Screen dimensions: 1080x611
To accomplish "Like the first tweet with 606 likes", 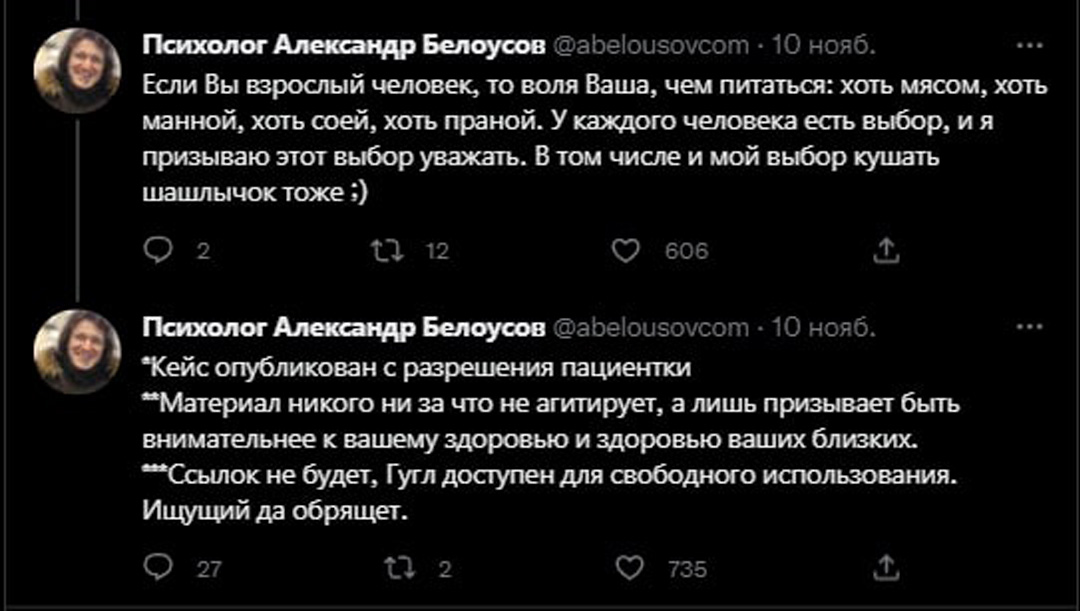I will click(626, 252).
